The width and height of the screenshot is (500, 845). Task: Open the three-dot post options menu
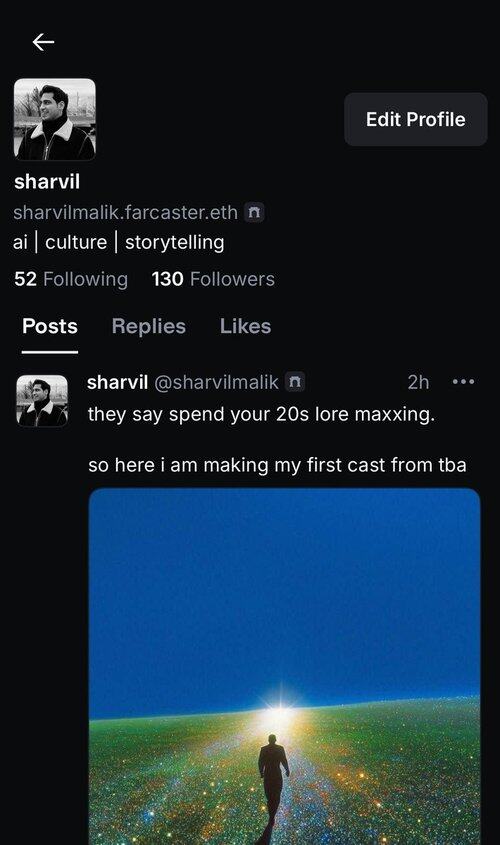(463, 382)
